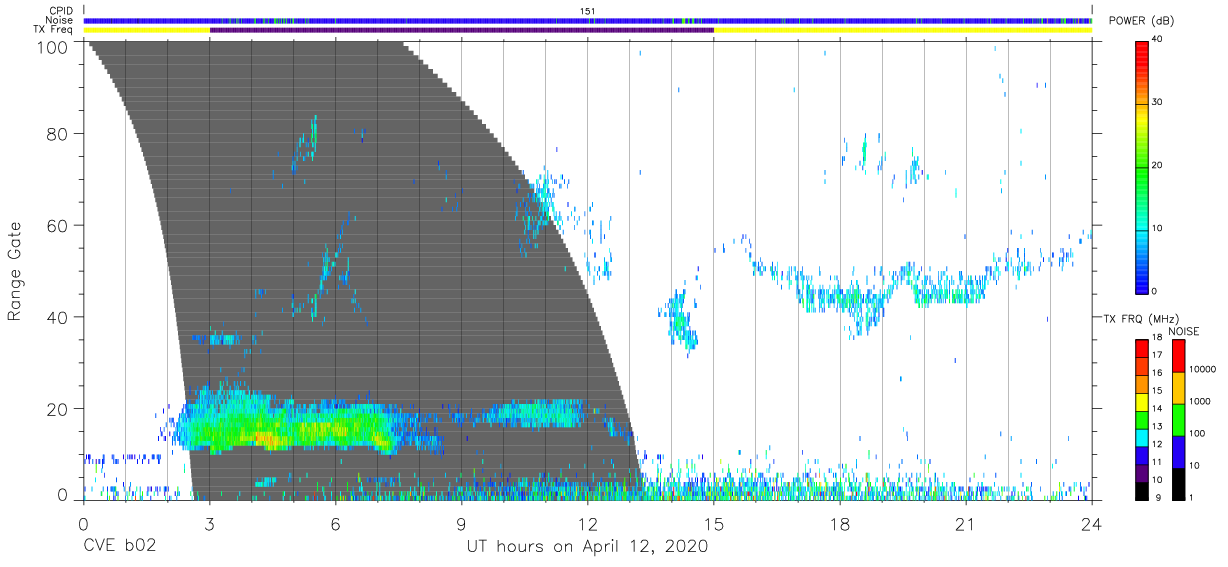1228x567 pixels.
Task: Click the 20 tick on power colorbar
Action: point(1158,166)
